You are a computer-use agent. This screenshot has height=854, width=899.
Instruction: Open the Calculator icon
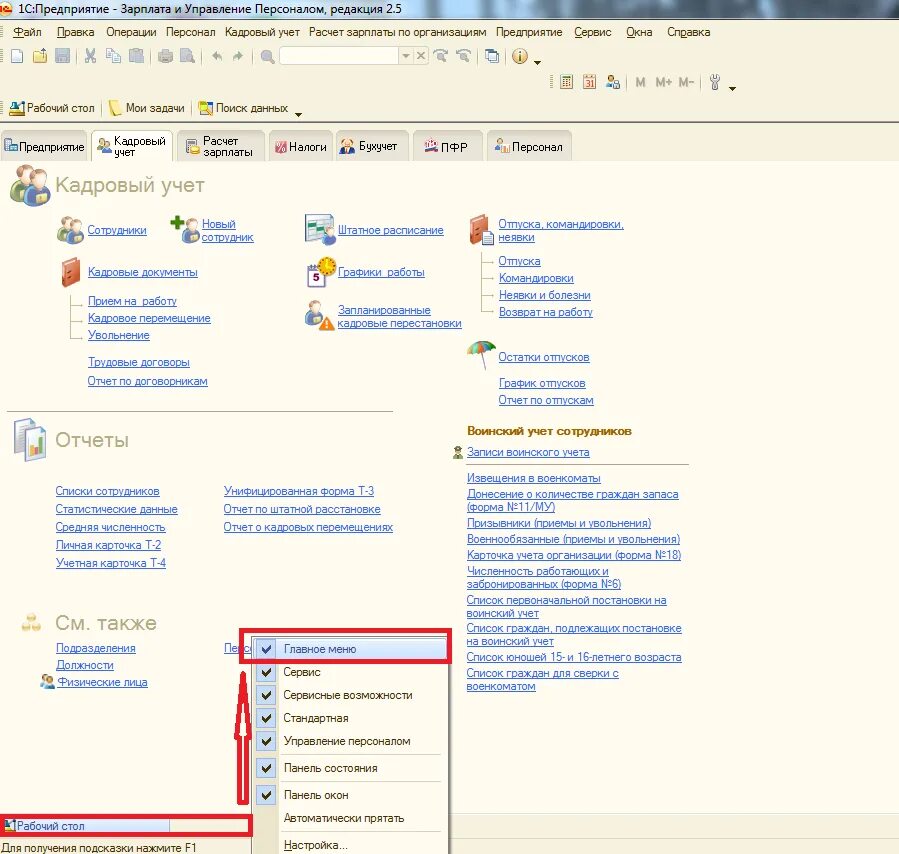[x=566, y=82]
